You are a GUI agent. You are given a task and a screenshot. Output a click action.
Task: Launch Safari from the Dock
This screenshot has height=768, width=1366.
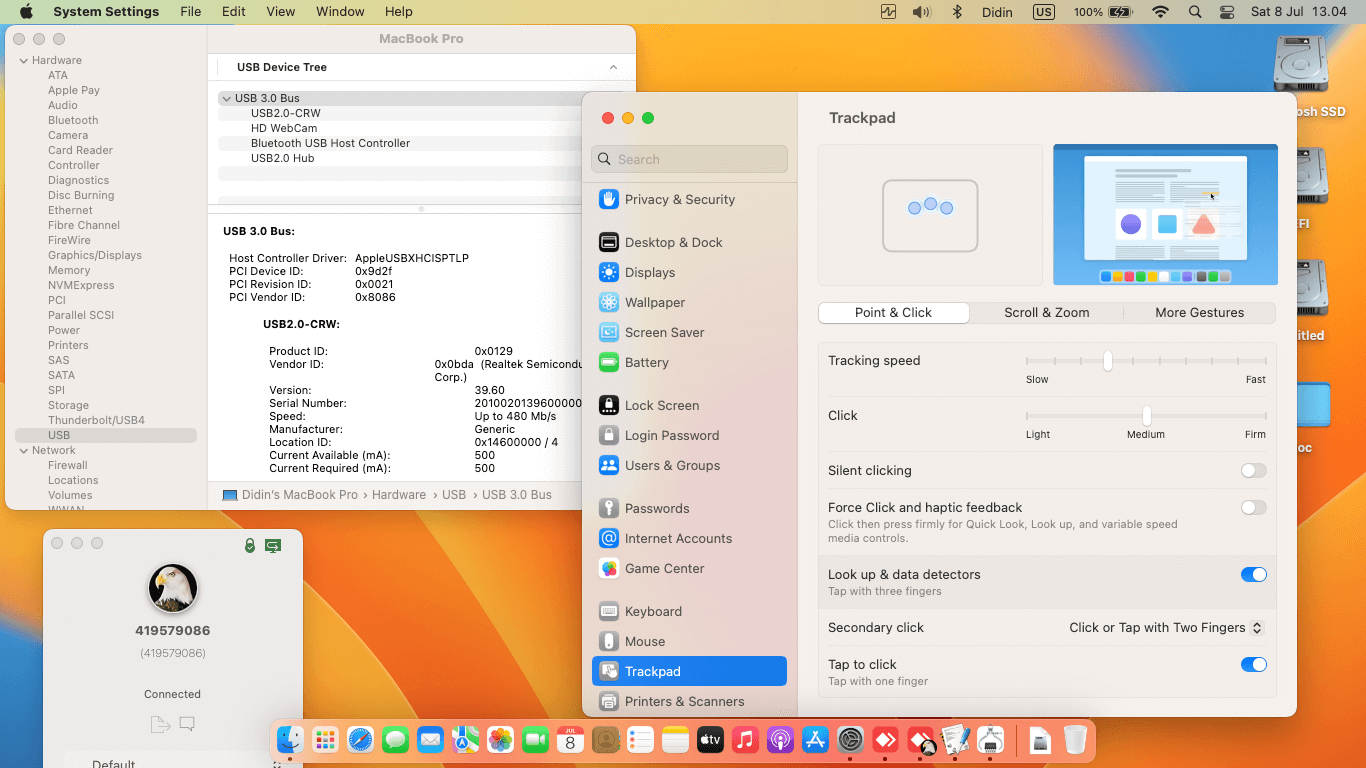(360, 740)
